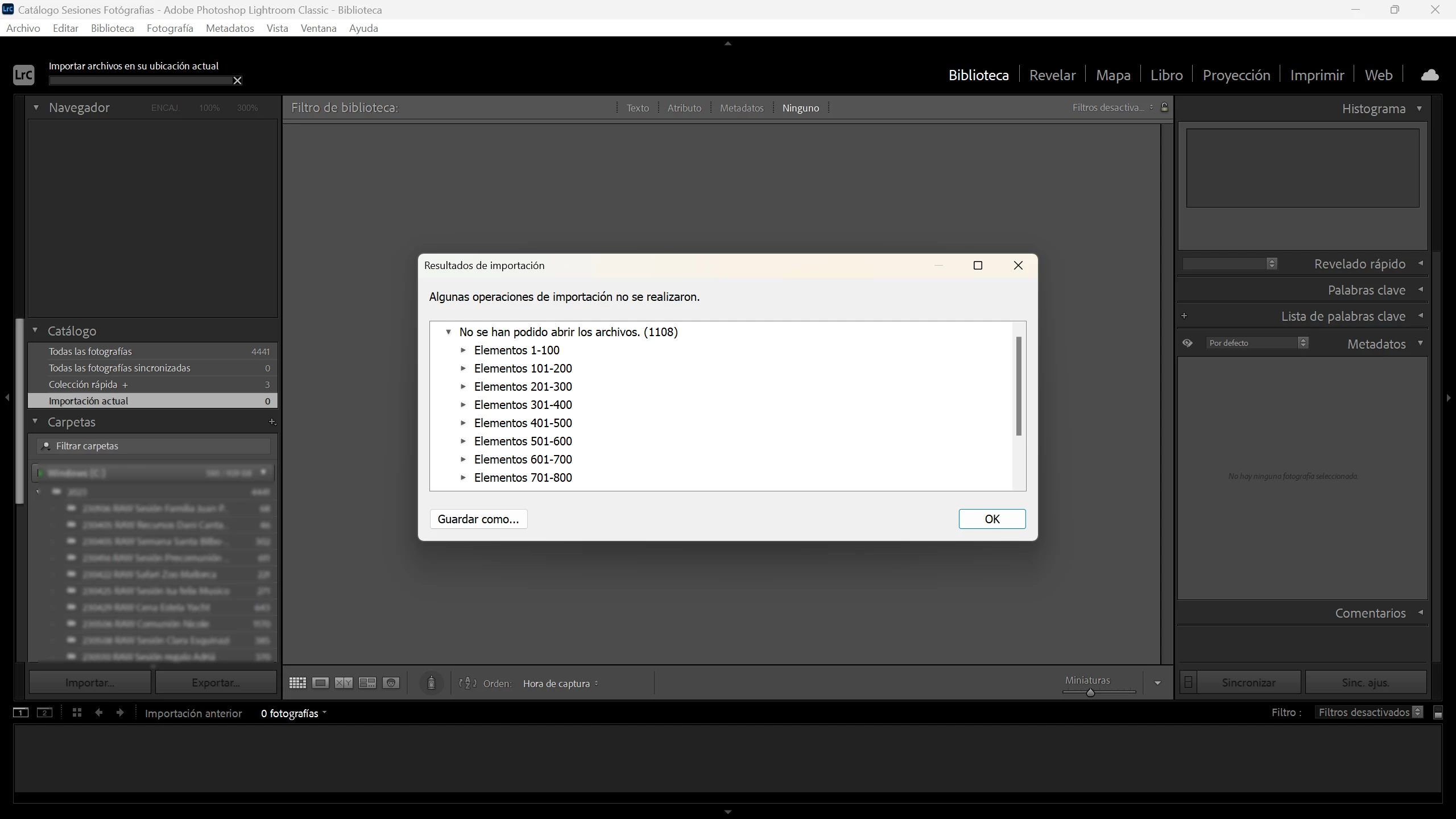Adjust the Miniaturas size slider
The width and height of the screenshot is (1456, 819).
[1090, 693]
